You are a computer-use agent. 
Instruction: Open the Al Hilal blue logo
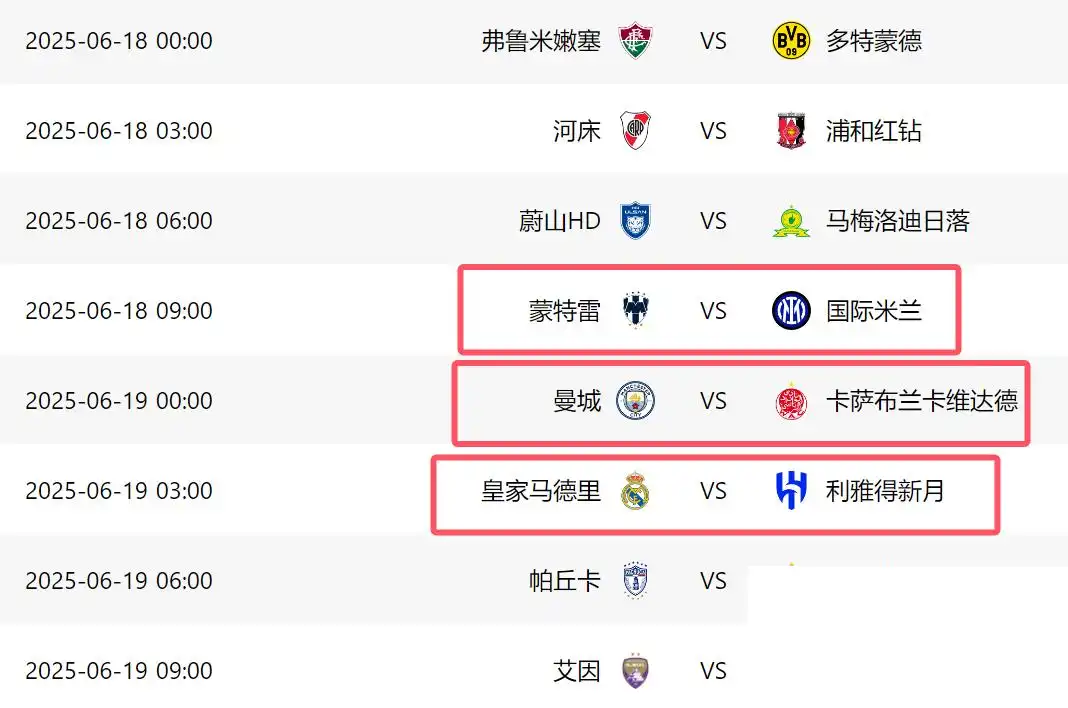click(x=791, y=491)
